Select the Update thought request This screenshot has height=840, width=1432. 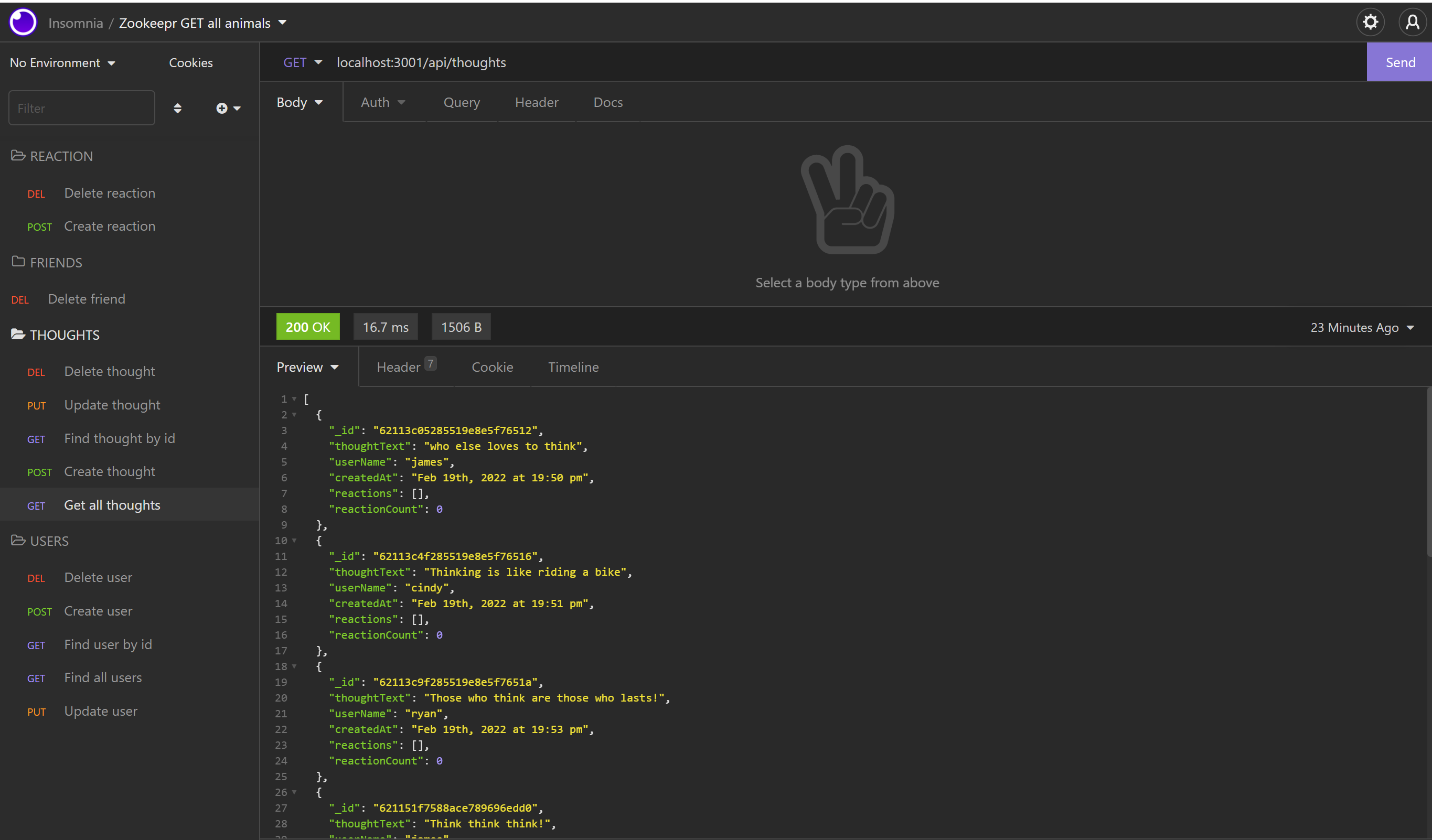(x=130, y=405)
